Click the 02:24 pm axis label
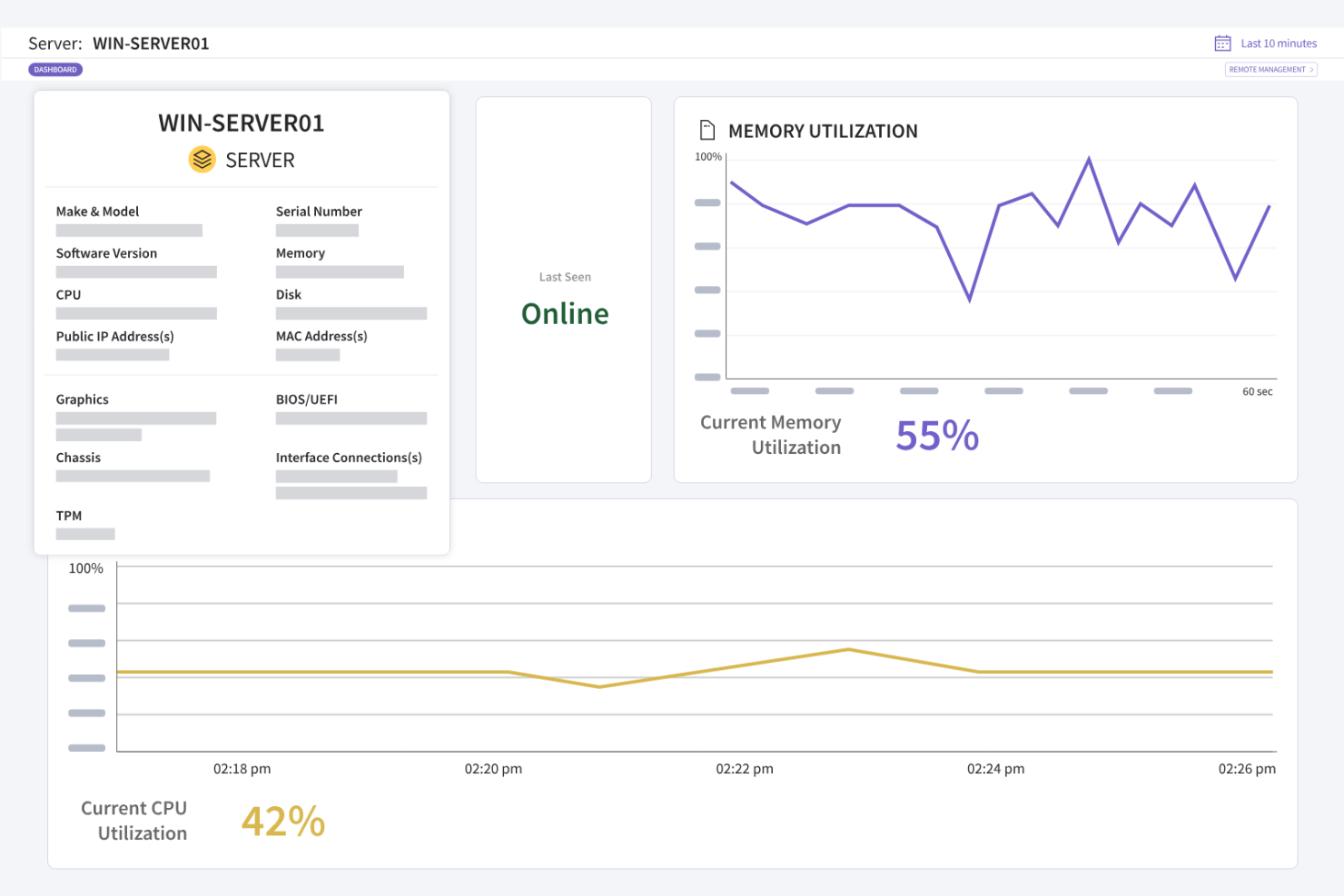Viewport: 1344px width, 896px height. (x=996, y=769)
